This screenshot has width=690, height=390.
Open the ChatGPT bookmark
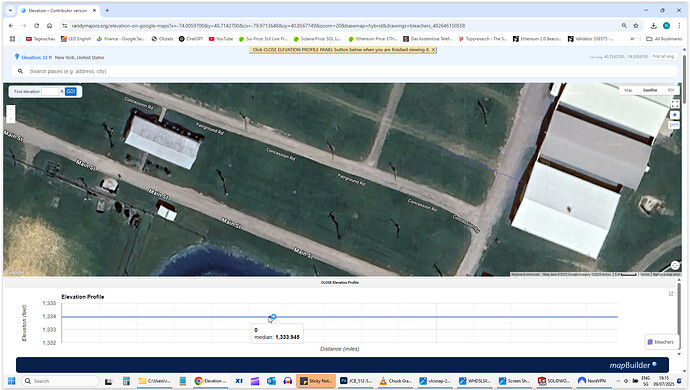pos(191,39)
